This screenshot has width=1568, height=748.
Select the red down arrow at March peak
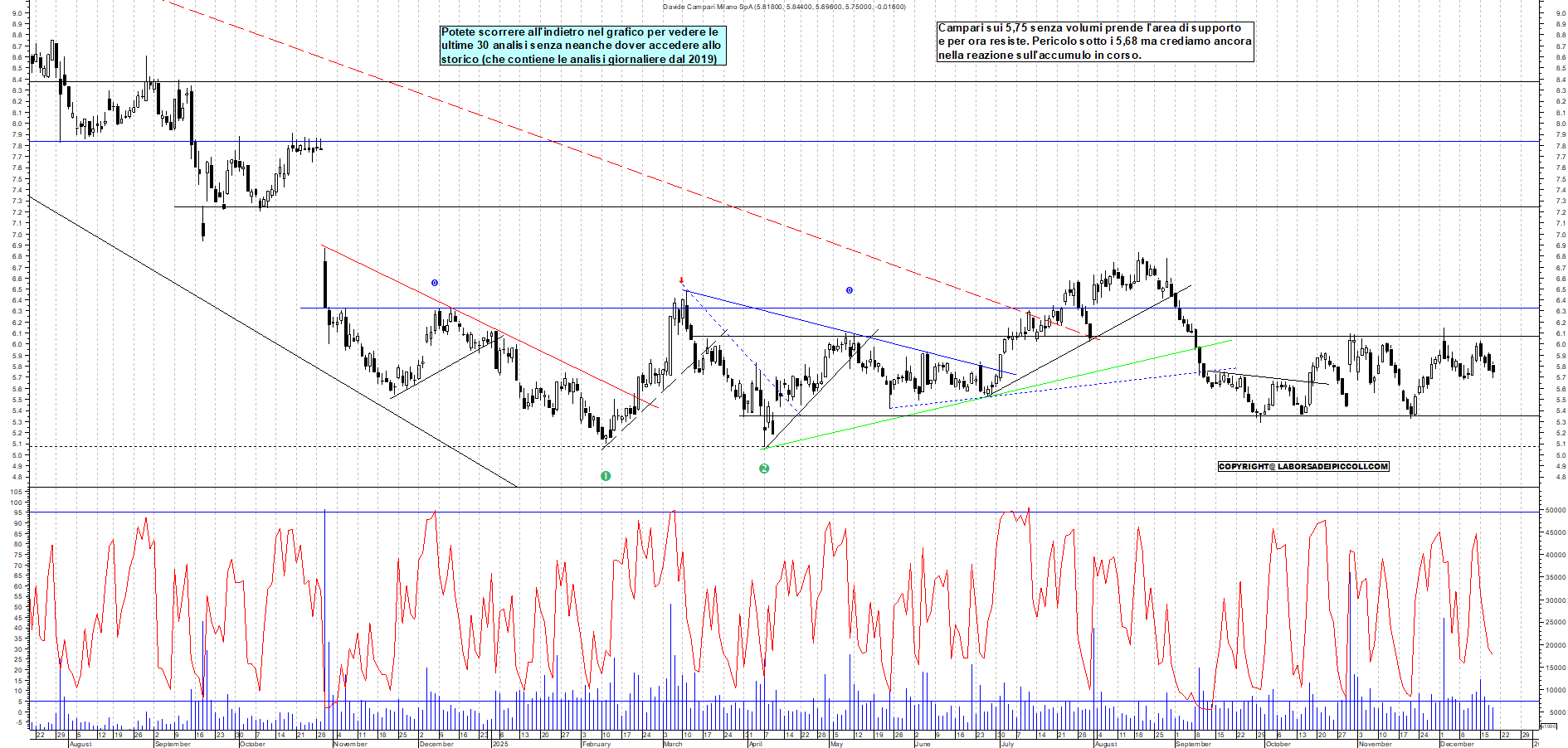[x=681, y=280]
